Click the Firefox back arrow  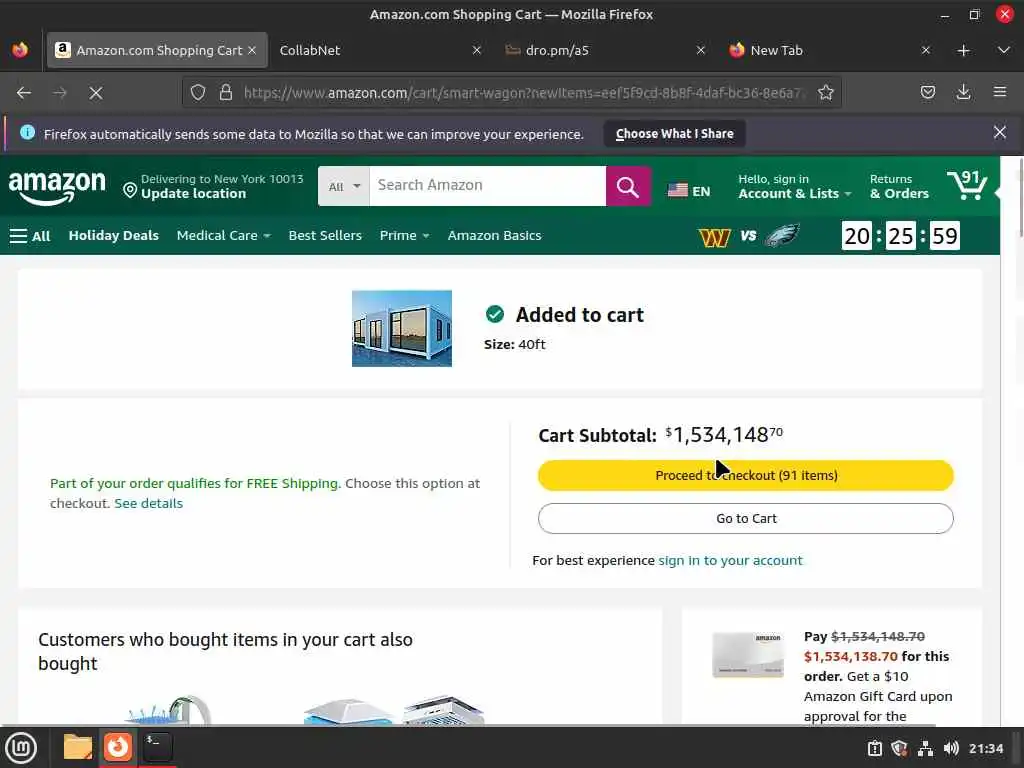click(x=24, y=93)
